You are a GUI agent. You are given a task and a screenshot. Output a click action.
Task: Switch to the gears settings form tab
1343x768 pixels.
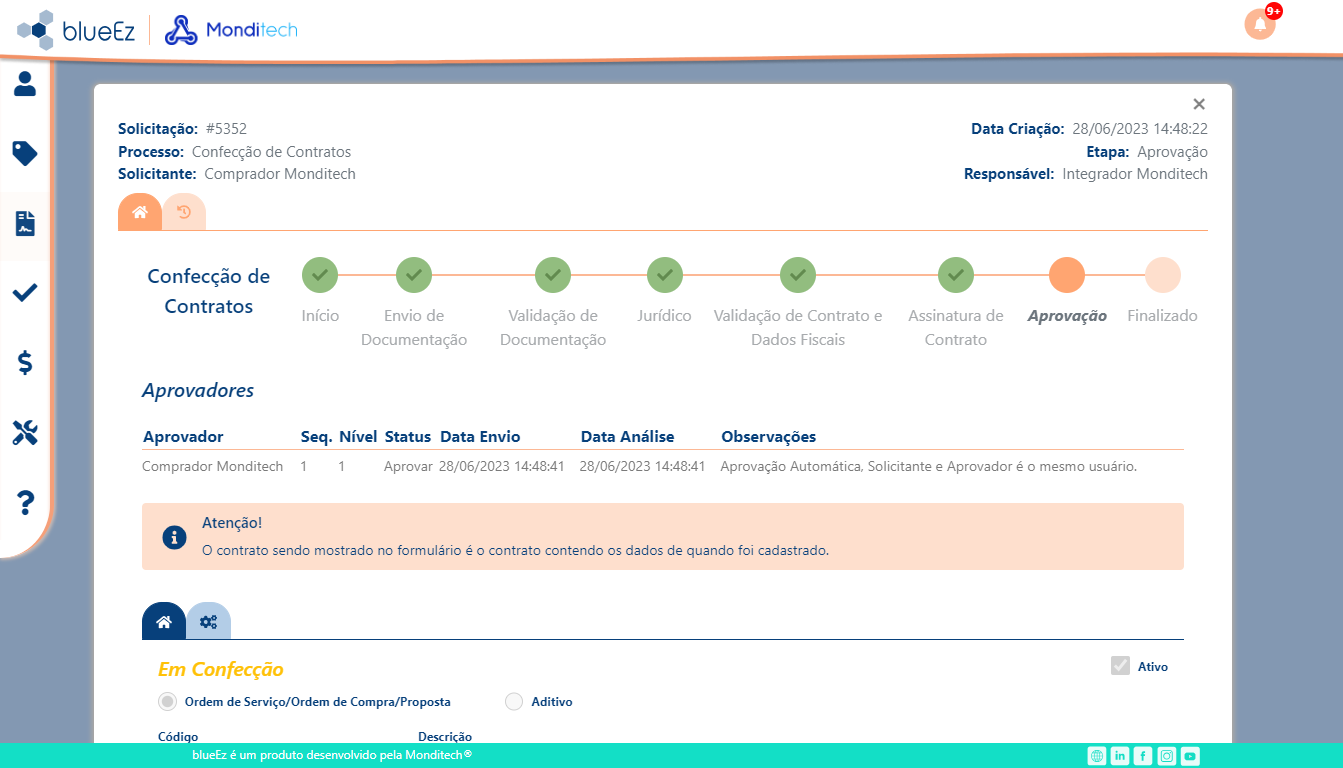pyautogui.click(x=208, y=621)
